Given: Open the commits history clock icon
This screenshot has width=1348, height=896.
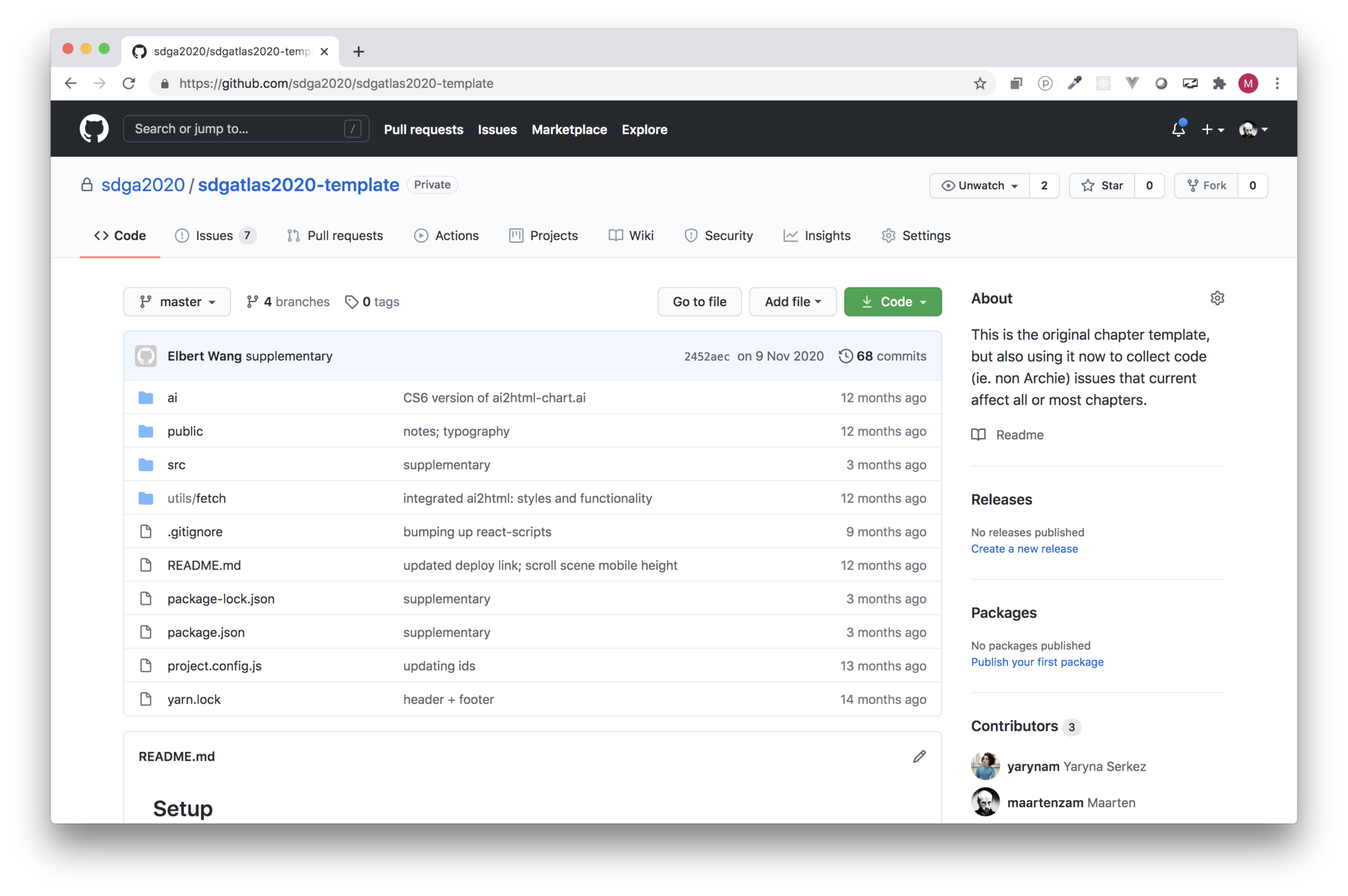Looking at the screenshot, I should pos(846,356).
